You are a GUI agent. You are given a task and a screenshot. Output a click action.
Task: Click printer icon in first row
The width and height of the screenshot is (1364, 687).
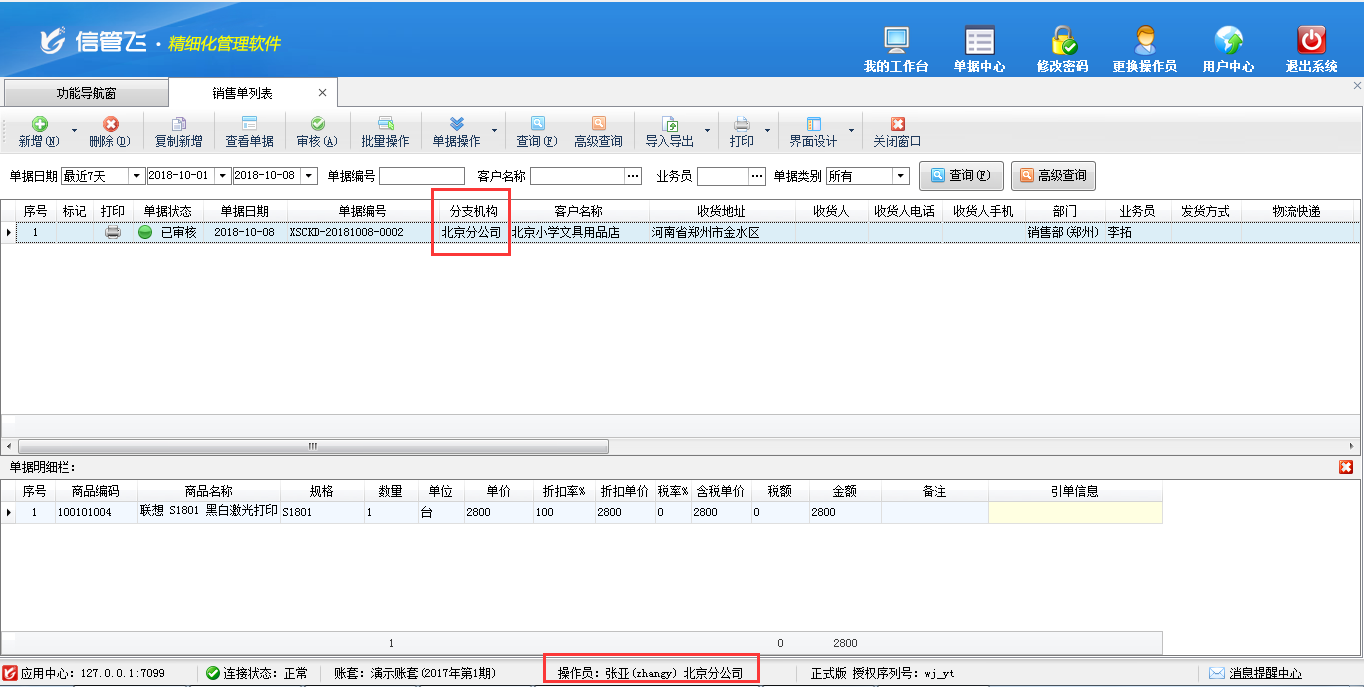coord(113,232)
